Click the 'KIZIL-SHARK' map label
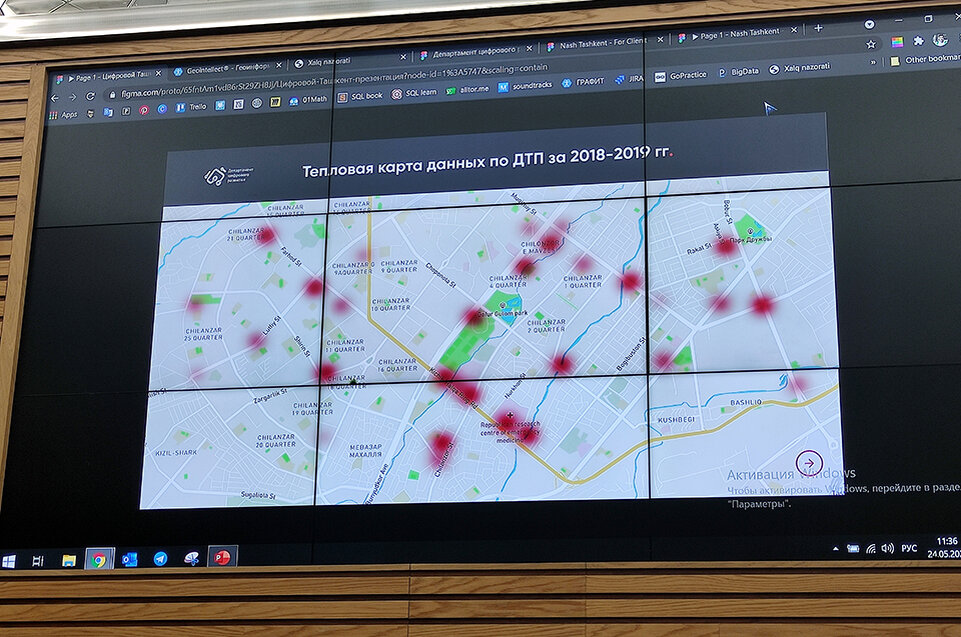This screenshot has width=961, height=637. coord(177,452)
